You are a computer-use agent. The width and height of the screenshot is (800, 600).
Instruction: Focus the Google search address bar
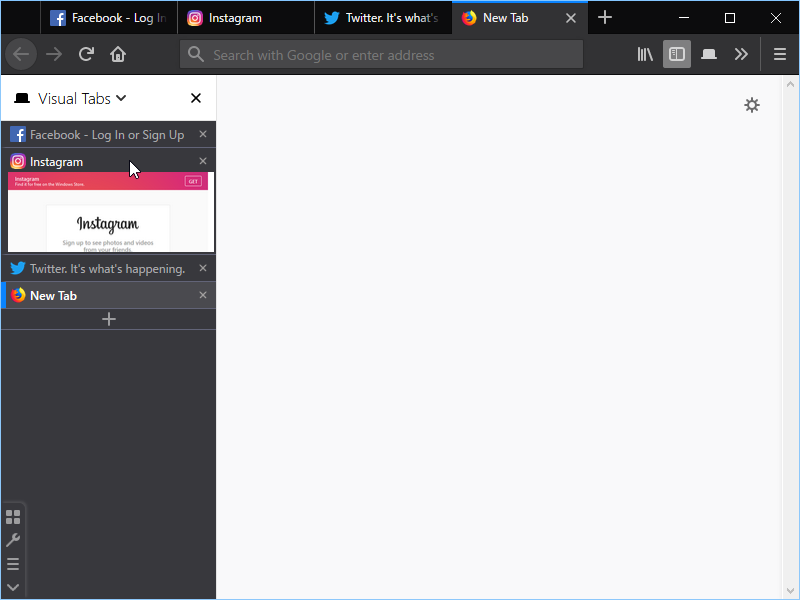coord(382,55)
